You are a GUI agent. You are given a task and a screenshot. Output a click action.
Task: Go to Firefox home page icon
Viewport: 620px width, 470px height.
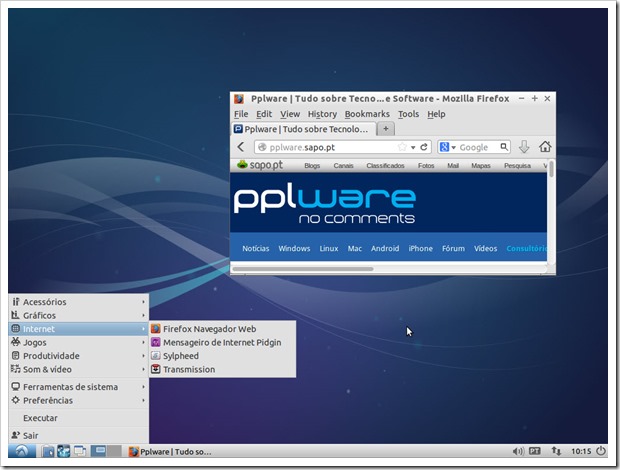click(x=545, y=147)
